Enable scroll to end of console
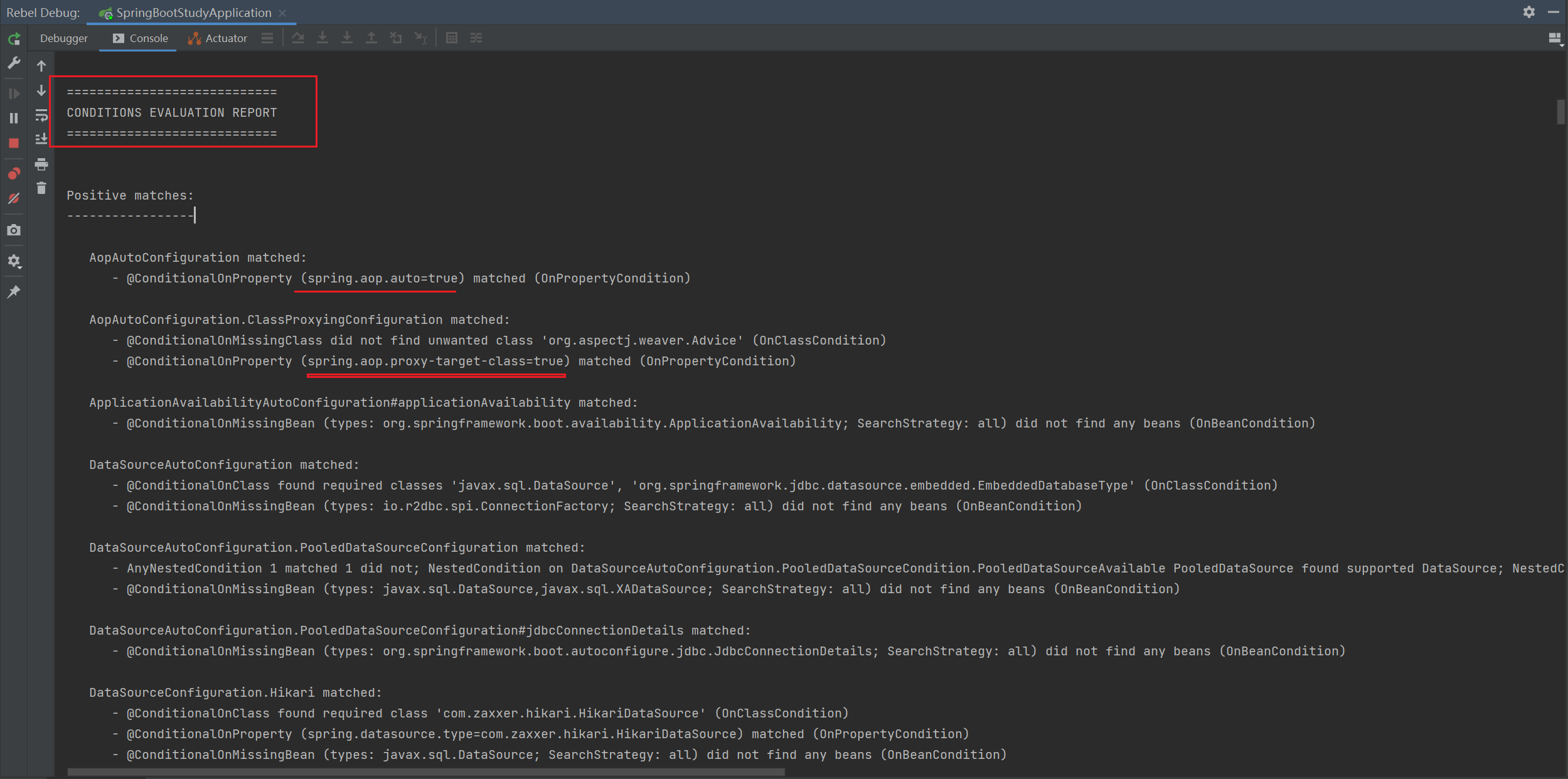 click(41, 139)
